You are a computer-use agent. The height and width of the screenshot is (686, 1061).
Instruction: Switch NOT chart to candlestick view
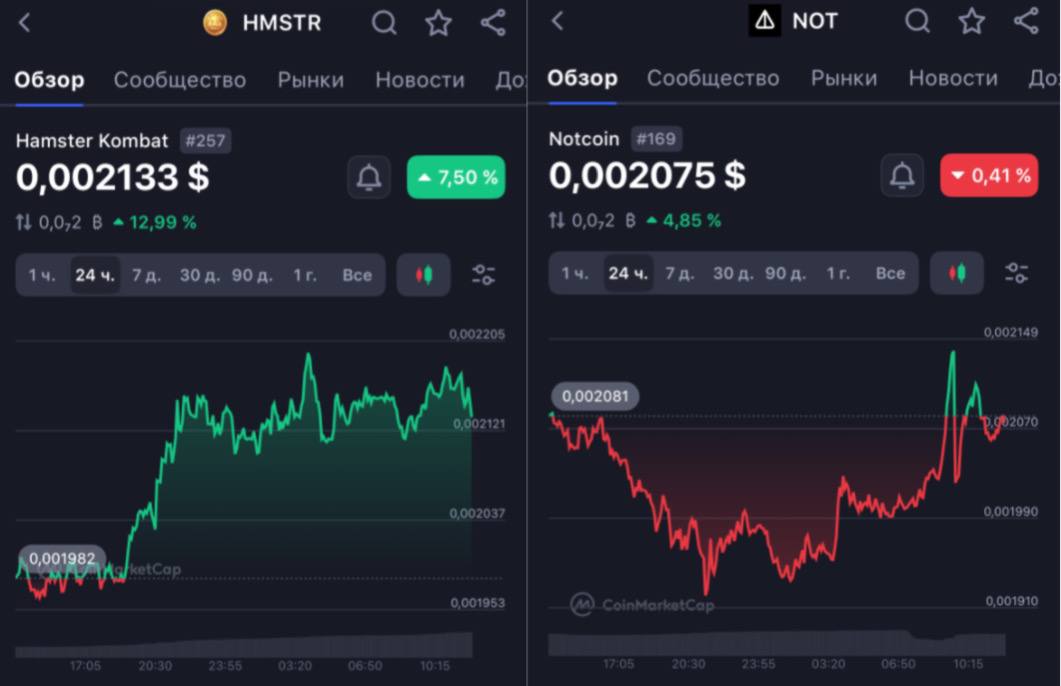(x=957, y=273)
